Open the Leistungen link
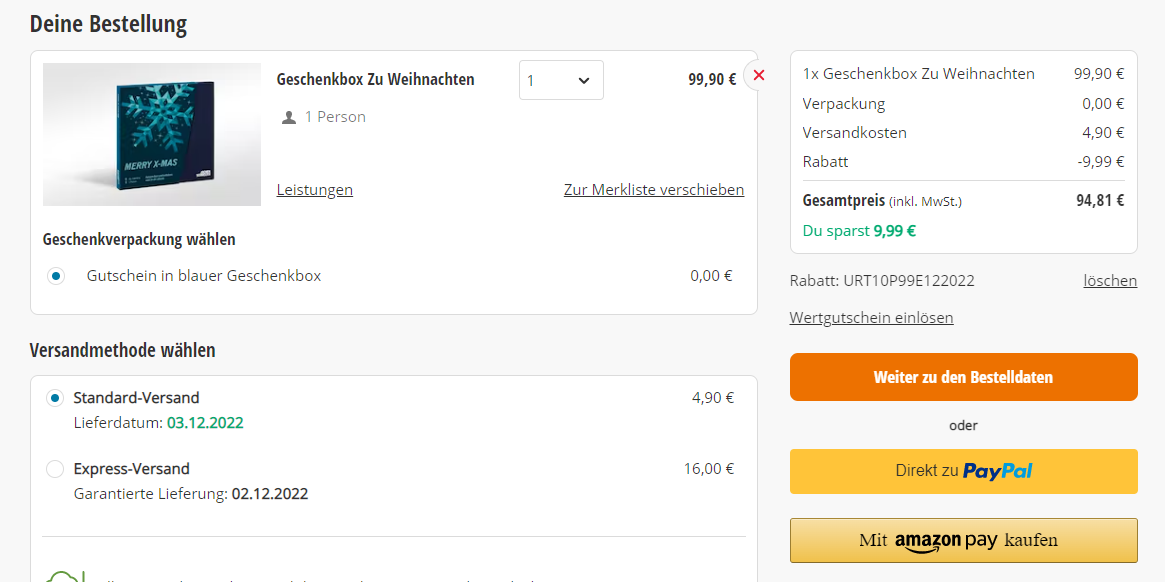The width and height of the screenshot is (1165, 582). [x=314, y=190]
